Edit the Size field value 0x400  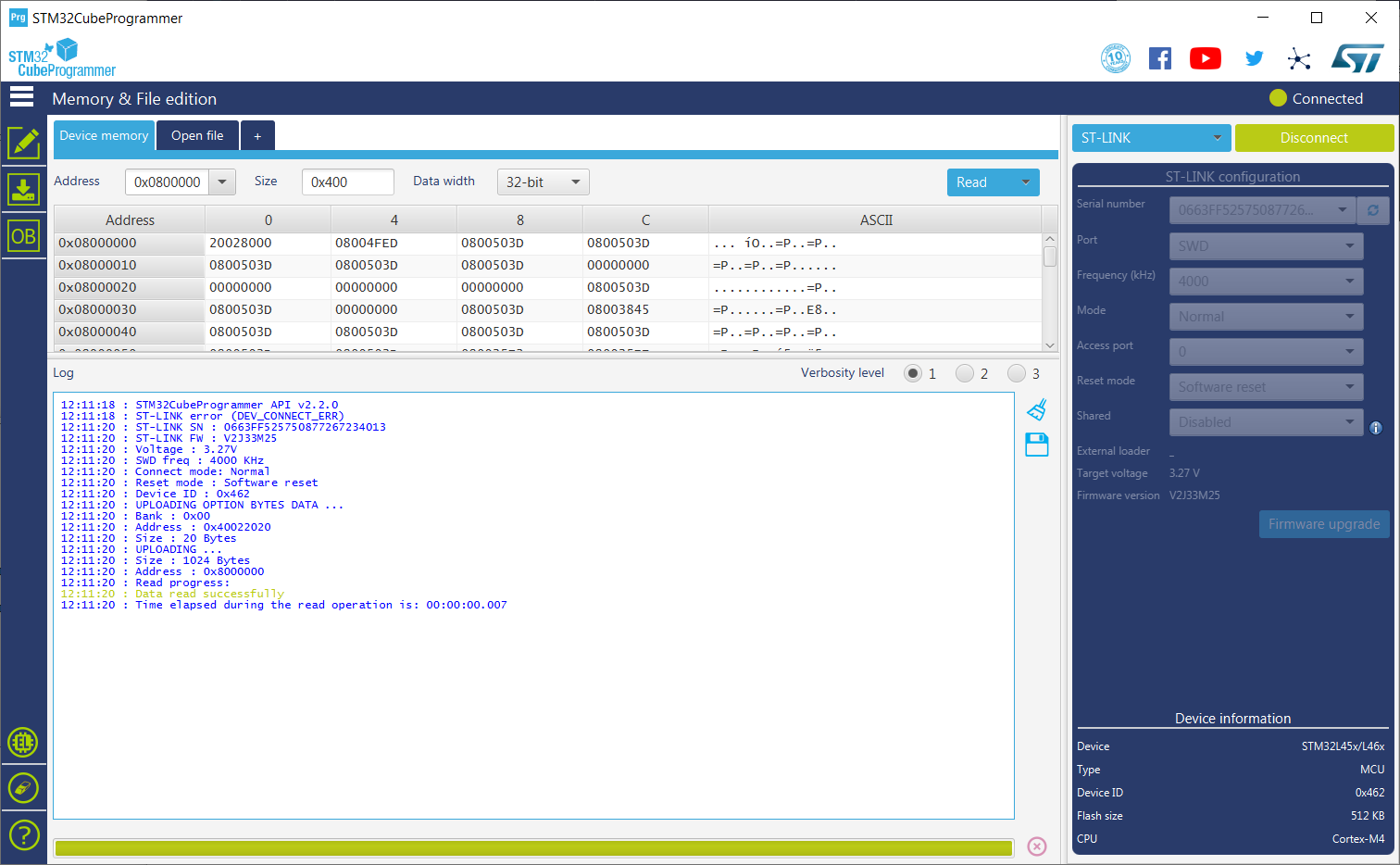347,182
